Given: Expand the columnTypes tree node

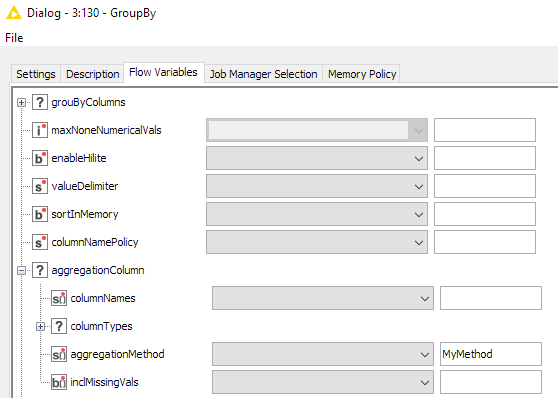Looking at the screenshot, I should (x=41, y=326).
